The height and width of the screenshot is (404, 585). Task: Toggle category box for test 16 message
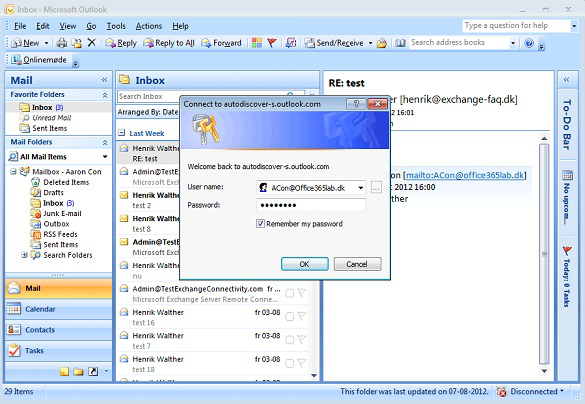pos(290,317)
